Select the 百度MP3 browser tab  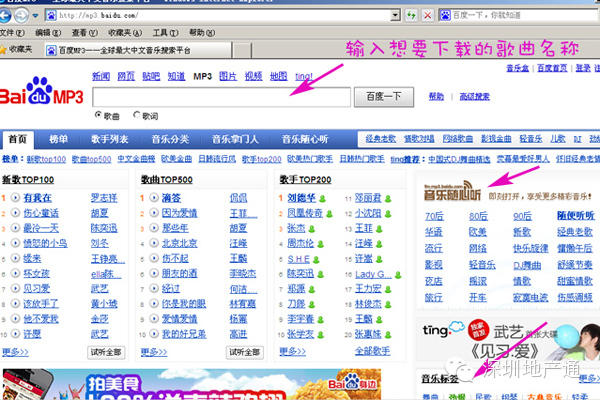click(x=138, y=50)
